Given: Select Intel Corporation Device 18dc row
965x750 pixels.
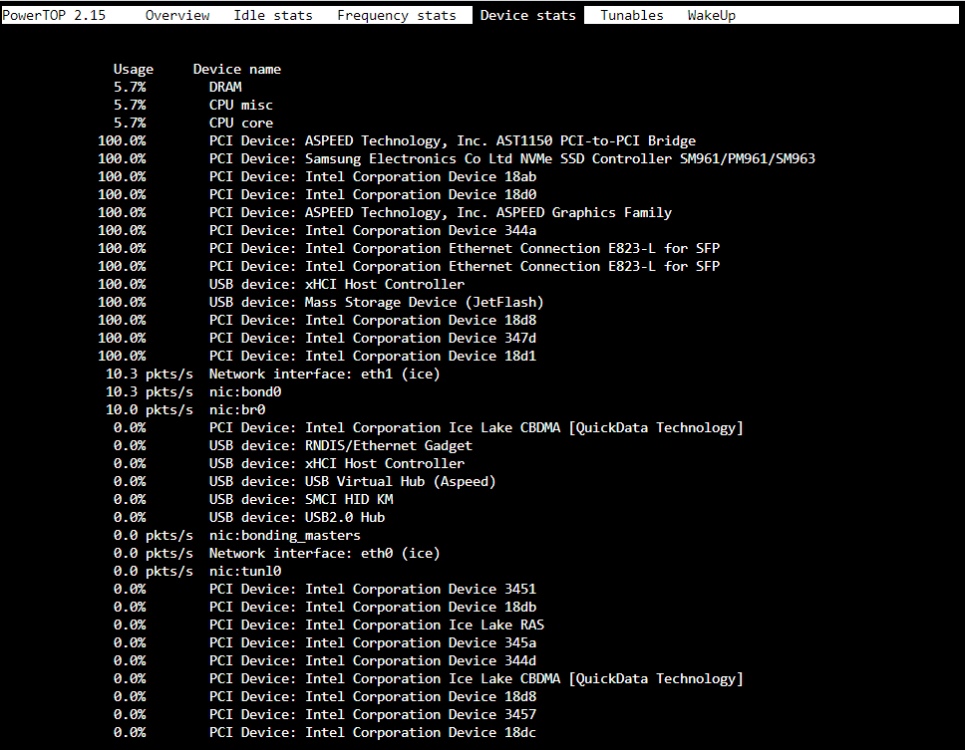Looking at the screenshot, I should click(x=325, y=732).
